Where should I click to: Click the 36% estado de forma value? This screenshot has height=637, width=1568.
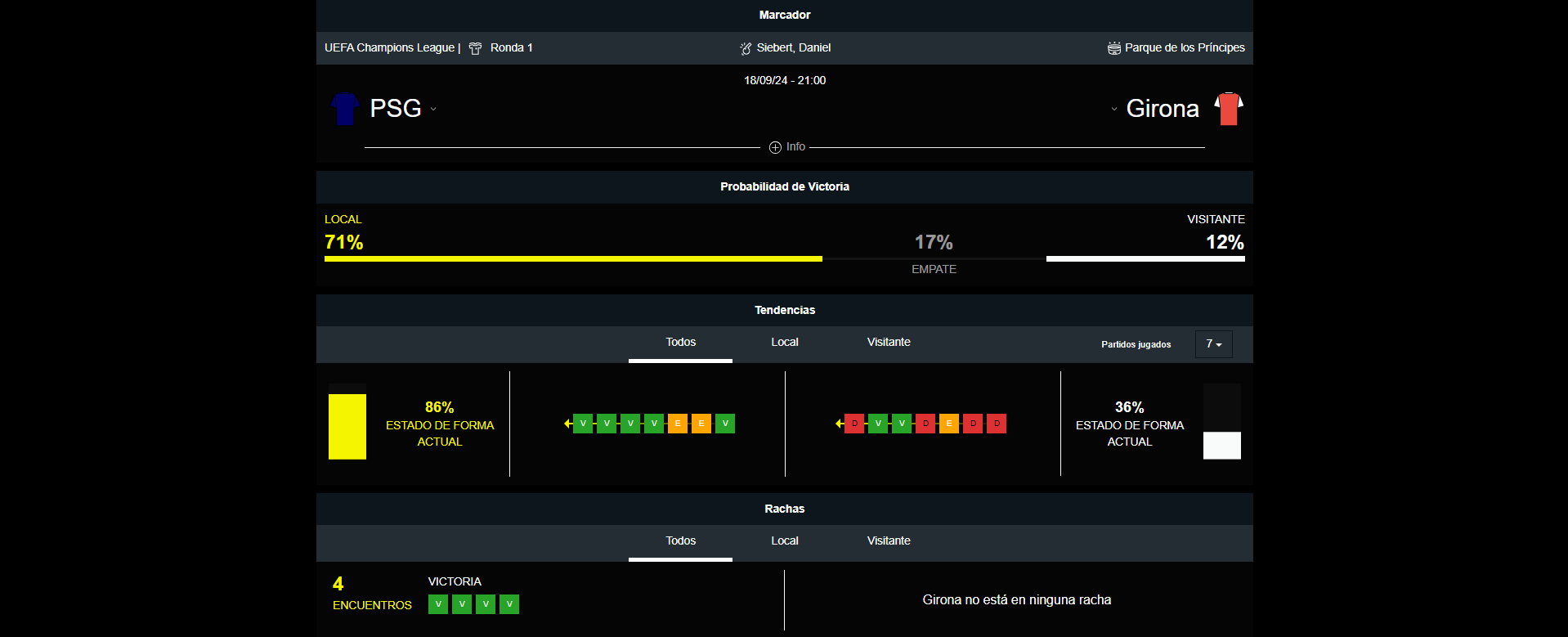(1129, 407)
